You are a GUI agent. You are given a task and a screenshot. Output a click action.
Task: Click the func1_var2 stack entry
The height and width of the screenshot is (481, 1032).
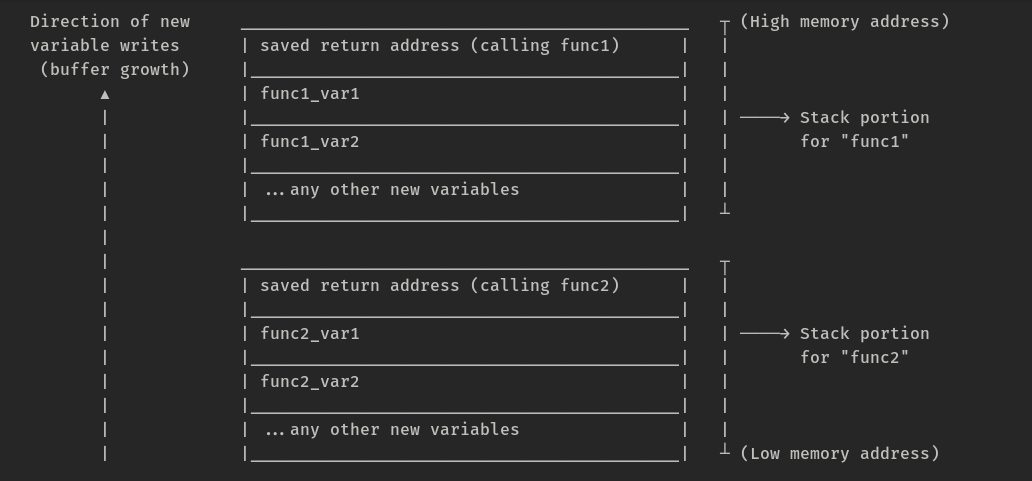pos(310,142)
